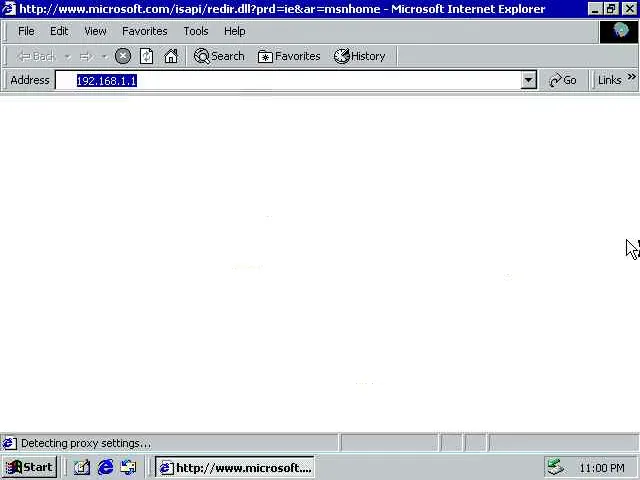Open the Search pane from toolbar
This screenshot has height=480, width=640.
click(219, 56)
